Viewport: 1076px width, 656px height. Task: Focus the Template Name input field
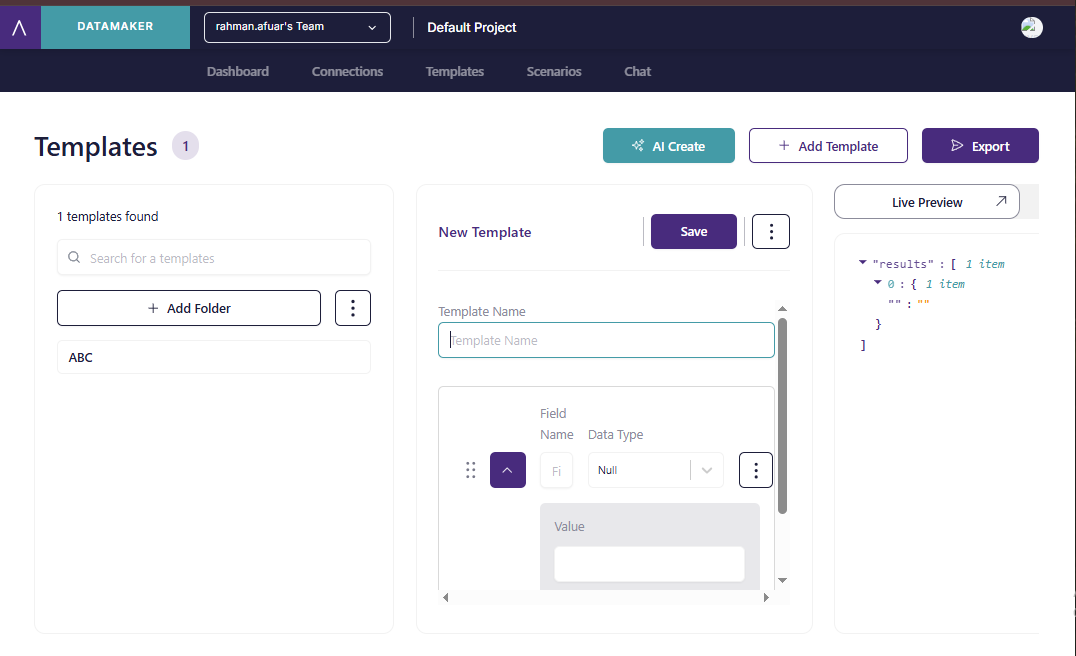pyautogui.click(x=607, y=340)
